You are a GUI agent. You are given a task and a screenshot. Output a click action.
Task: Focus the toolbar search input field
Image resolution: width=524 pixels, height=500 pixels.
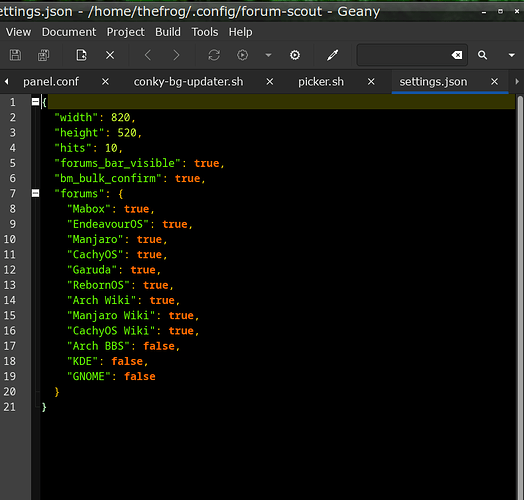coord(404,55)
